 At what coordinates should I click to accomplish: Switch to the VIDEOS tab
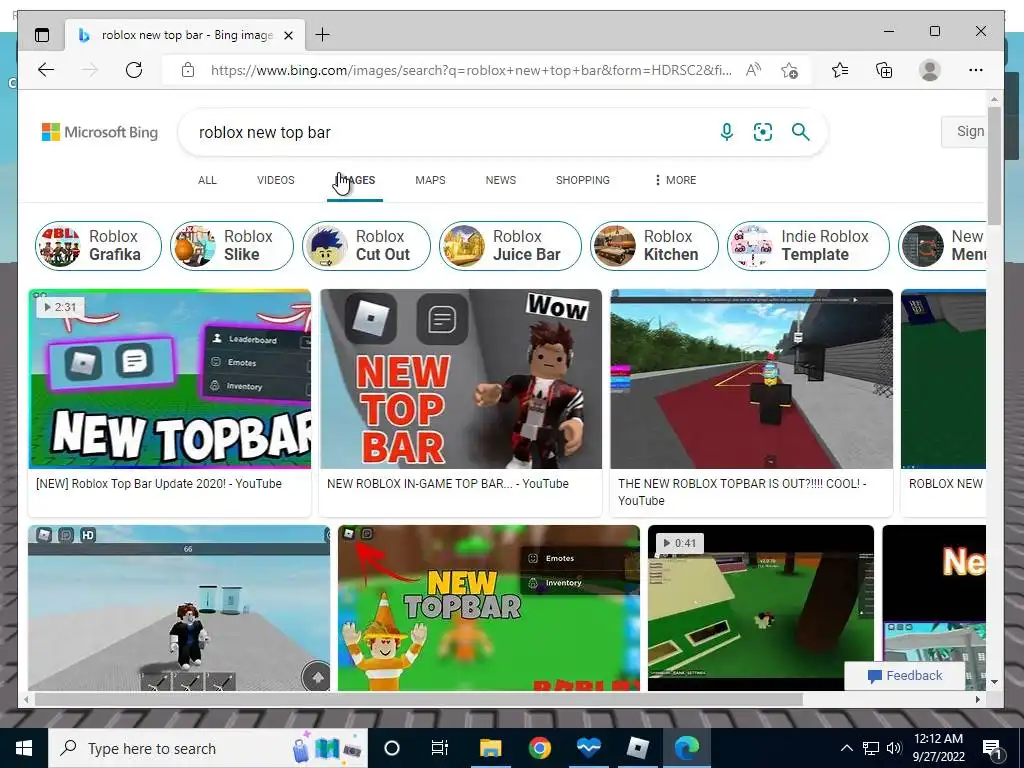tap(276, 180)
